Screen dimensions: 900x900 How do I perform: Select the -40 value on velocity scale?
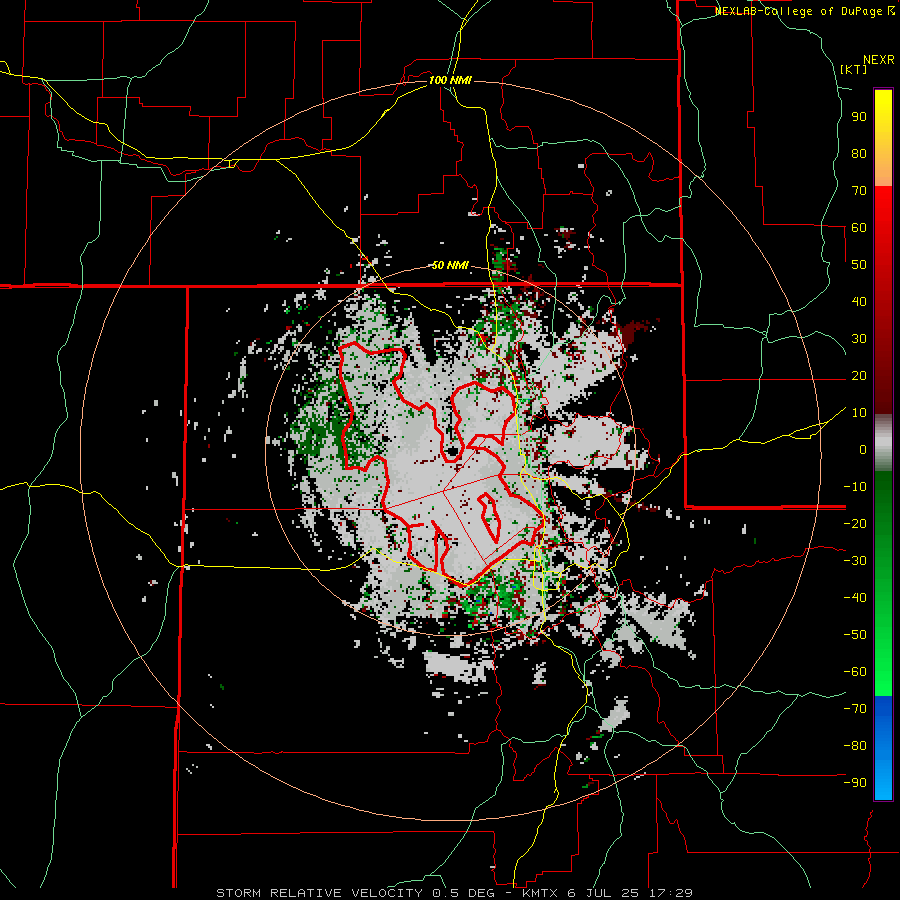point(855,598)
